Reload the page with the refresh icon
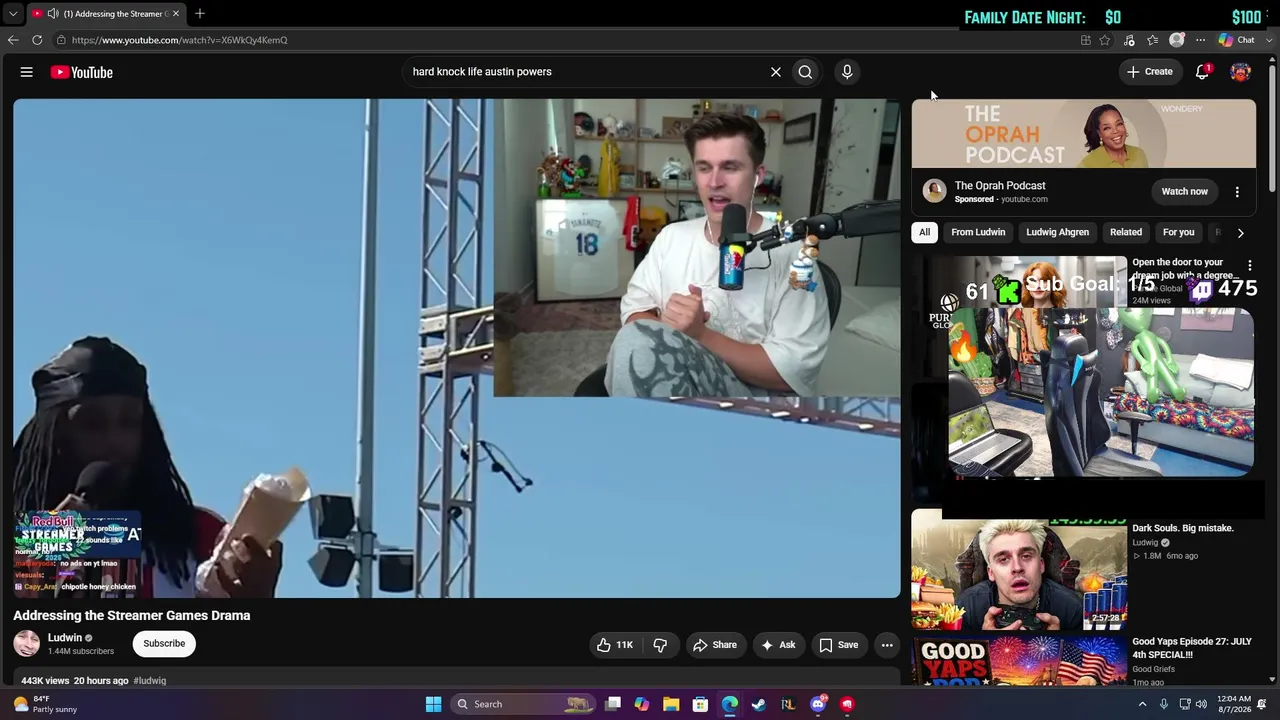 (x=37, y=40)
